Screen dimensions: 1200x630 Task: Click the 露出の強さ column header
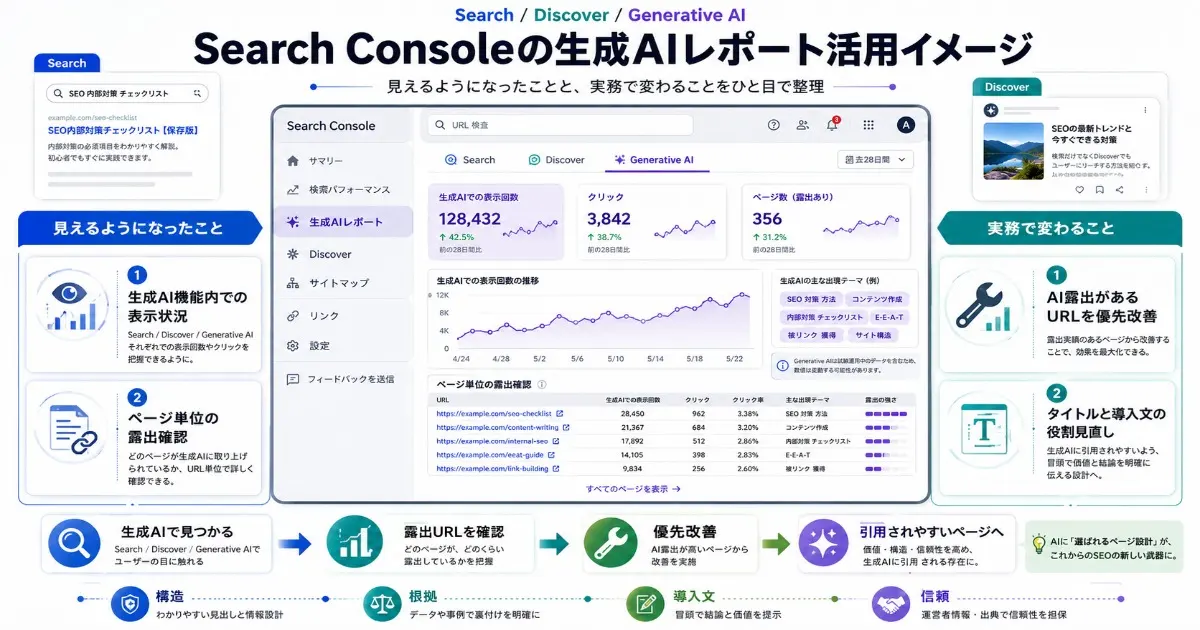(x=880, y=400)
